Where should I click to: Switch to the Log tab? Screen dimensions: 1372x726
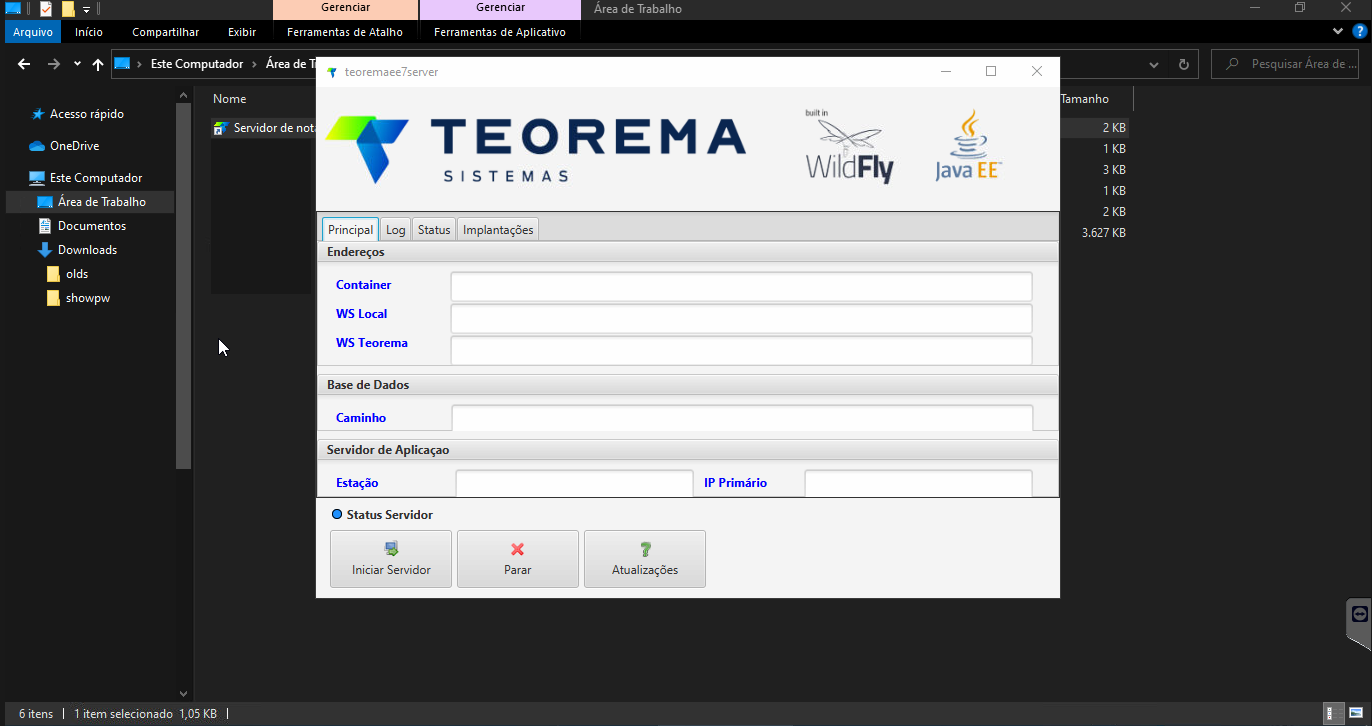pos(396,230)
